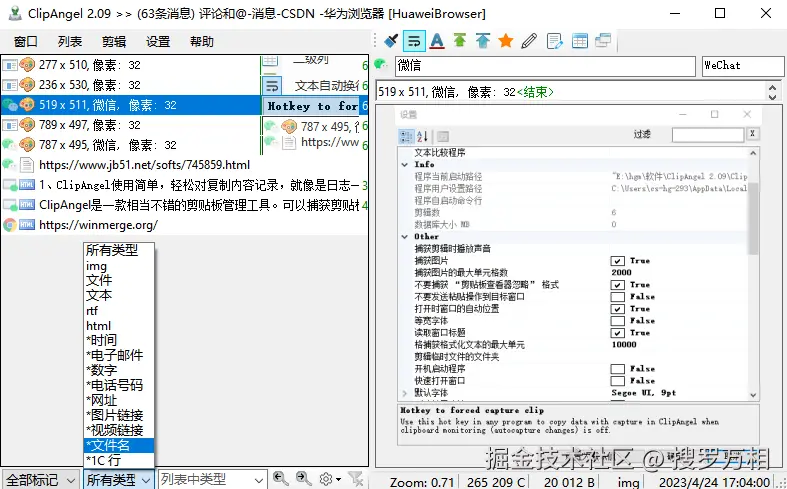Collapse the Info section in settings
Screen dimensions: 787x489
pyautogui.click(x=405, y=165)
